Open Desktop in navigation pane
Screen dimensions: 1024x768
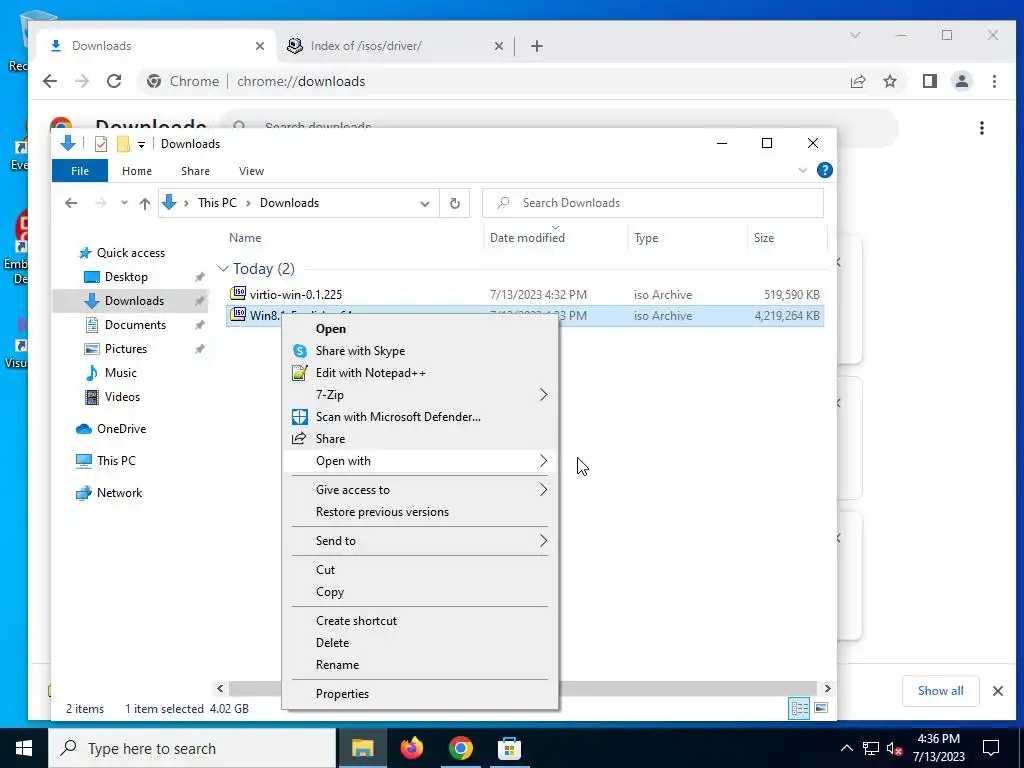coord(126,277)
